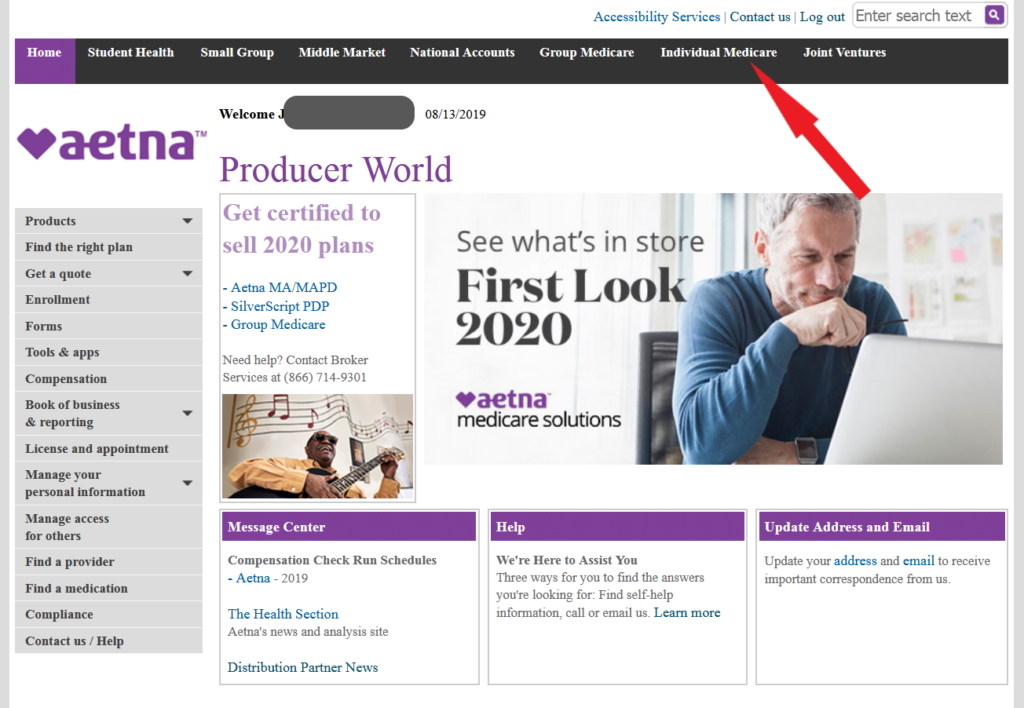
Task: Click the SilverScript PDP link
Action: tap(280, 306)
